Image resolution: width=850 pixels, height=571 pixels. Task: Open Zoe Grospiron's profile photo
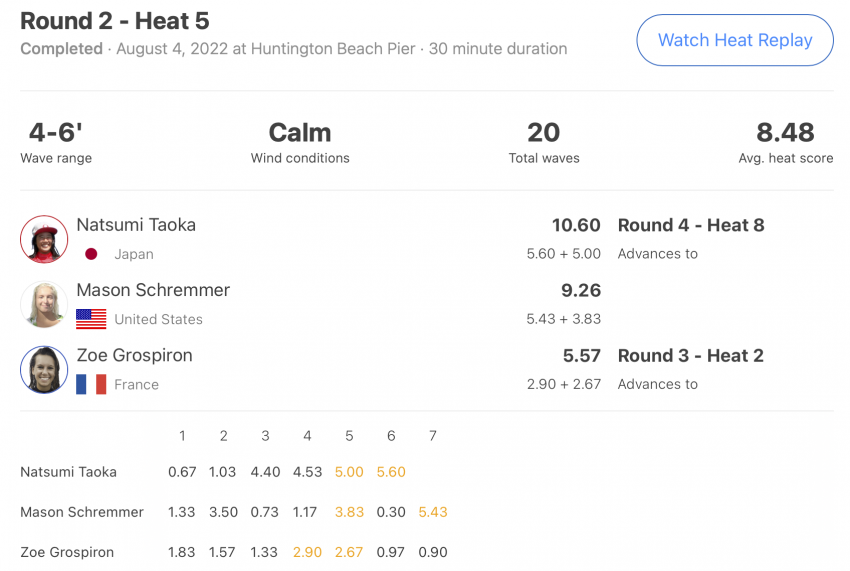(44, 369)
